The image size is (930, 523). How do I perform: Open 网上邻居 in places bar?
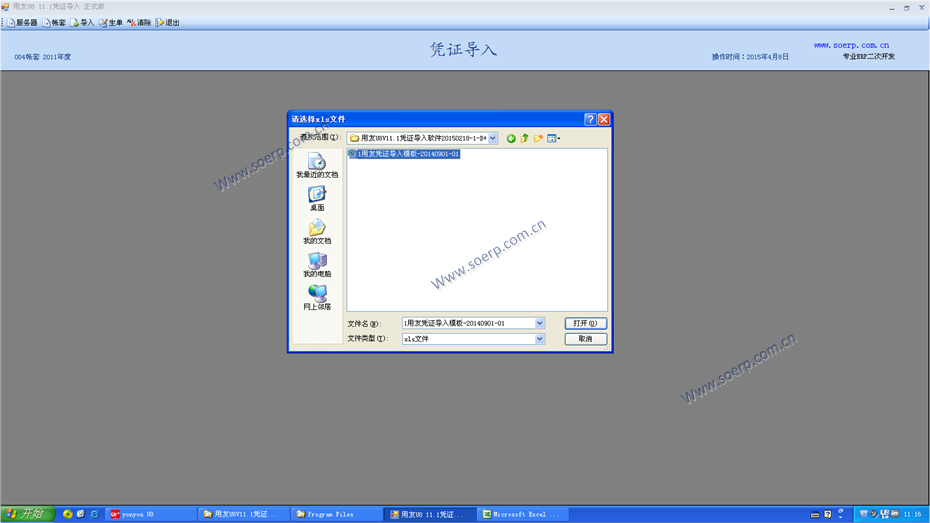point(317,298)
